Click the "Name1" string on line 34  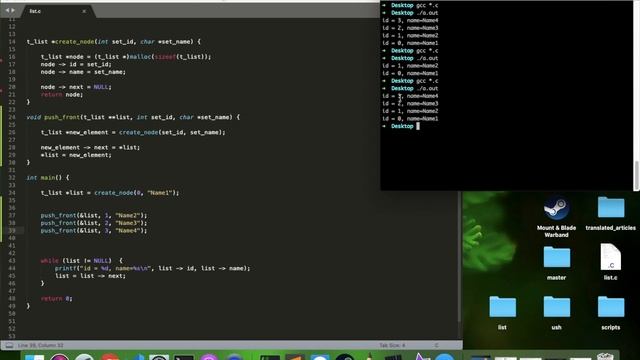(161, 193)
